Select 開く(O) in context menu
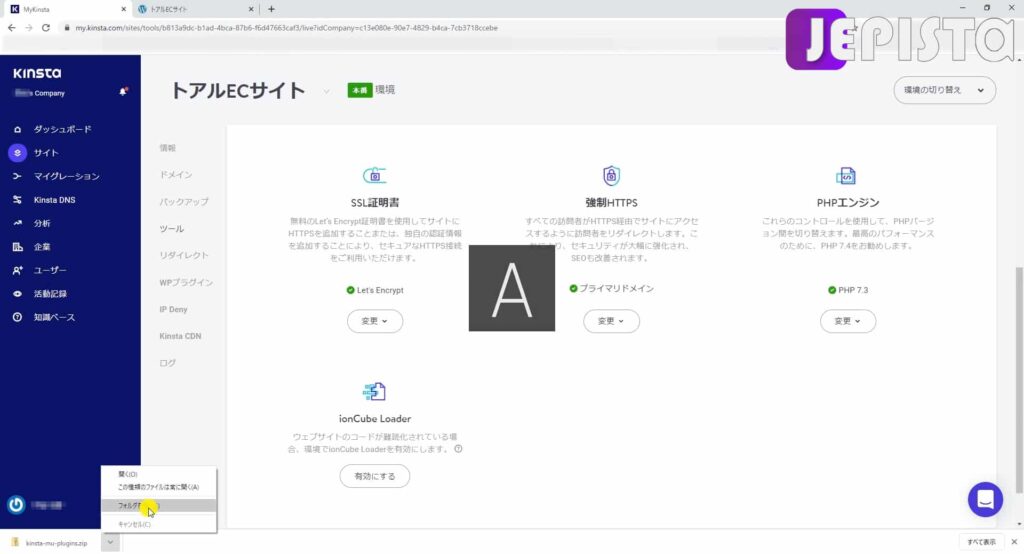The height and width of the screenshot is (554, 1024). tap(159, 474)
